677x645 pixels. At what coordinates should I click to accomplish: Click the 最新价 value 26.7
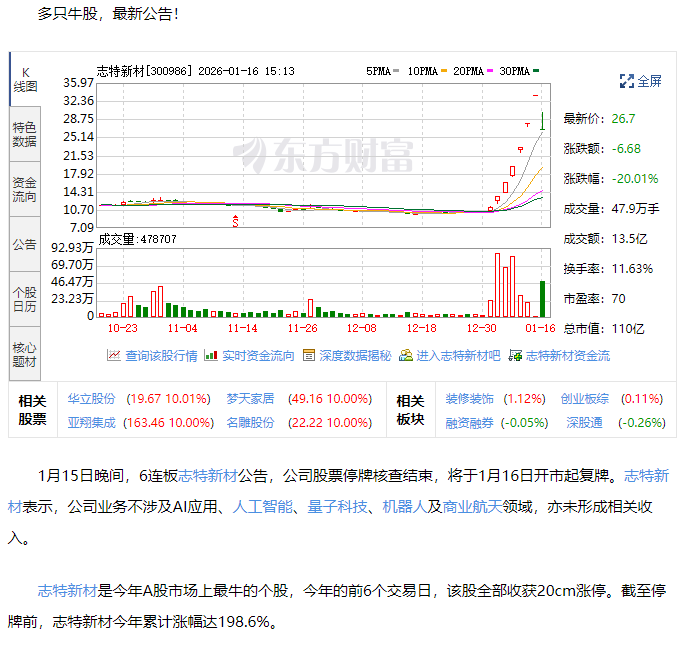[623, 119]
